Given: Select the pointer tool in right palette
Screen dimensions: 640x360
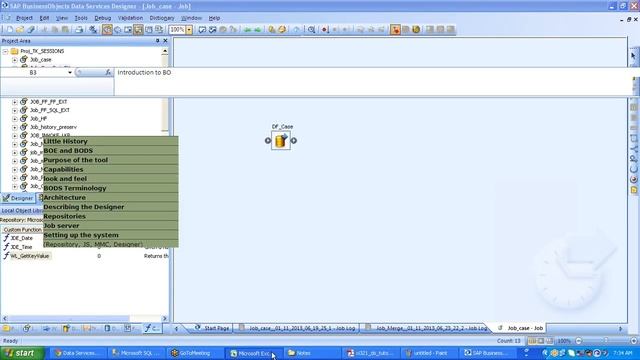Looking at the screenshot, I should point(633,56).
